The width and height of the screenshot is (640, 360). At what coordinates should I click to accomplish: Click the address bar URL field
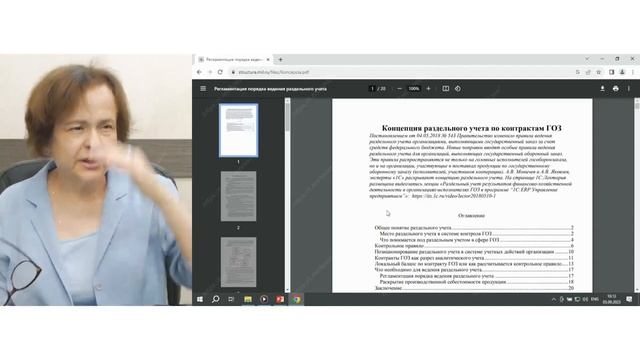click(x=400, y=72)
